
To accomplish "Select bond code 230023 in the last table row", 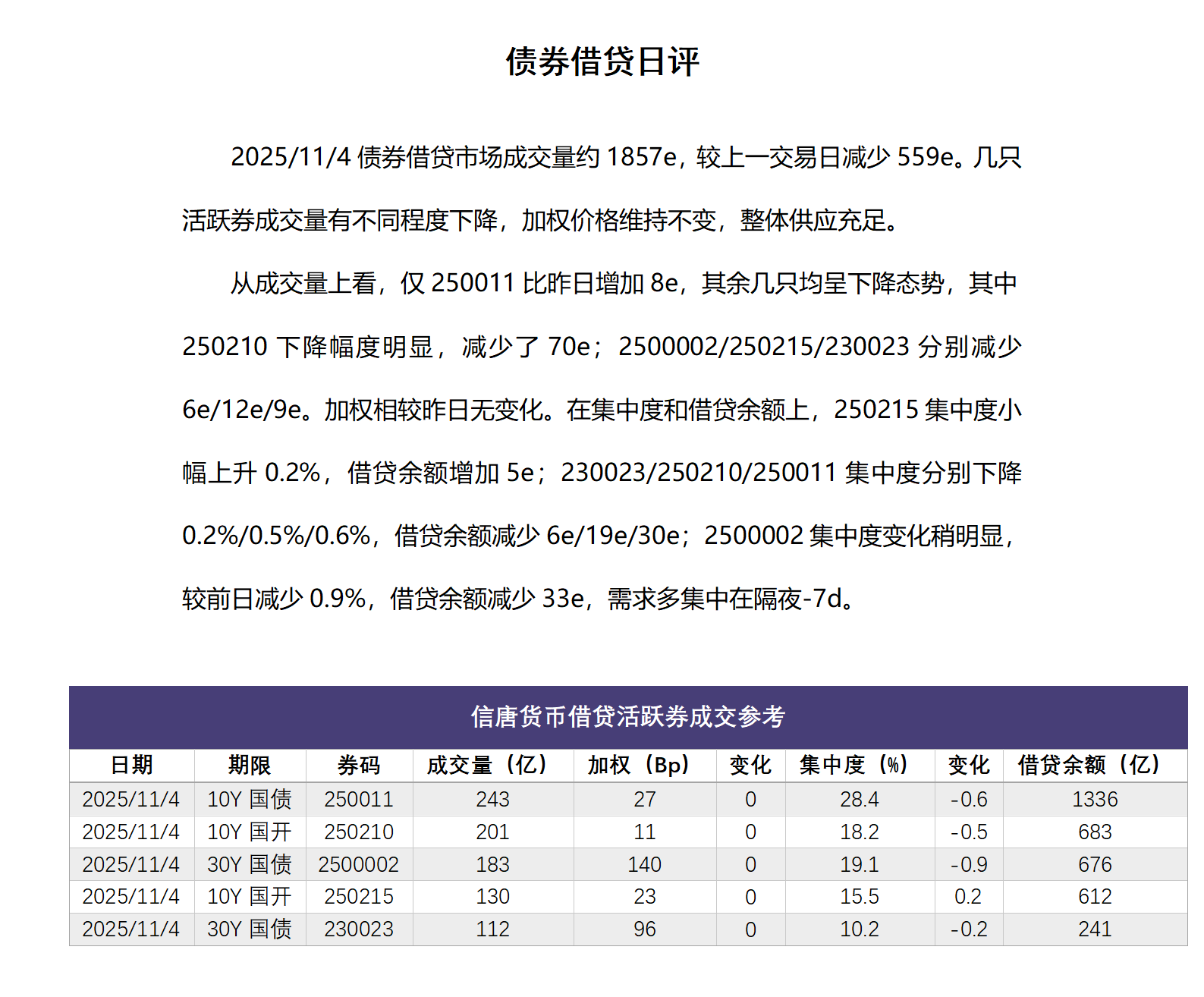I will [x=359, y=929].
